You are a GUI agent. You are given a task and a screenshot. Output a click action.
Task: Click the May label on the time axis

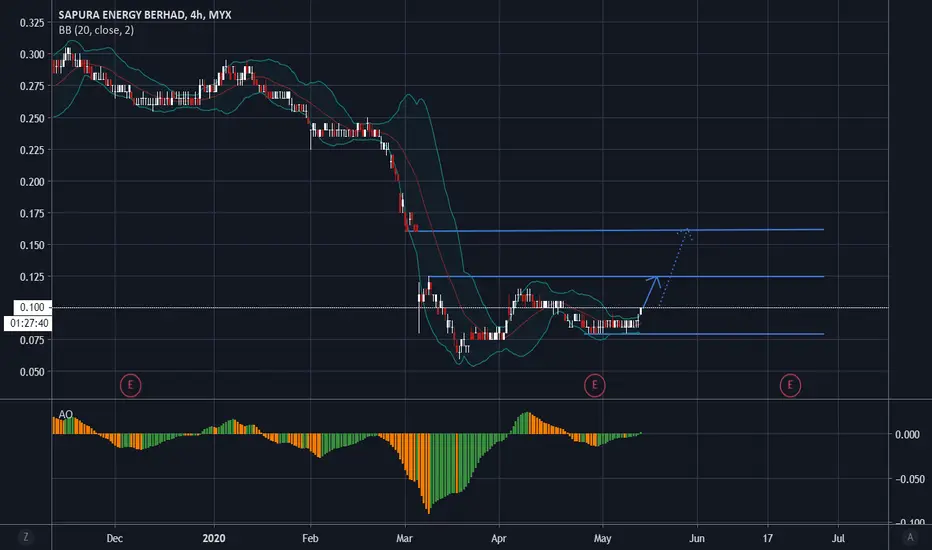(x=602, y=538)
